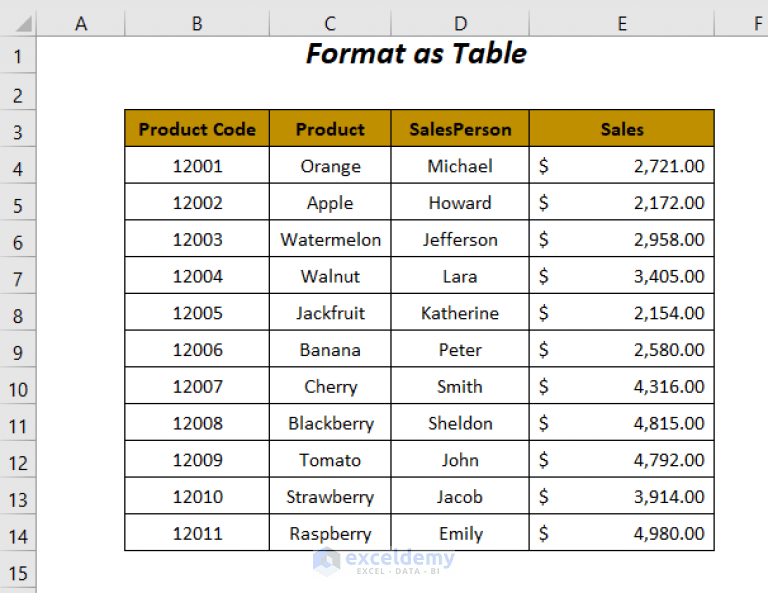Select the 'Sales' header cell

coord(622,128)
